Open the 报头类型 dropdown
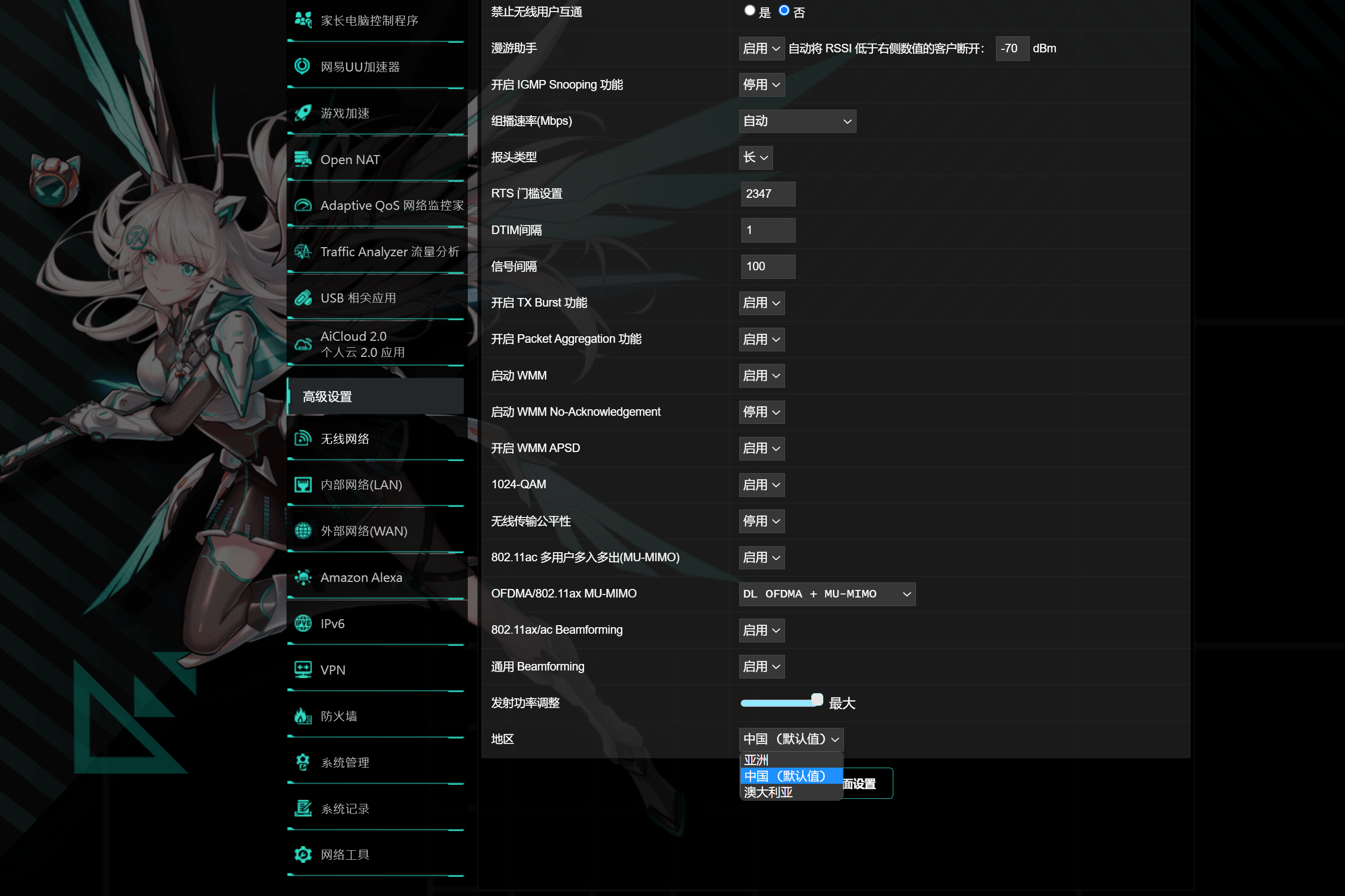Image resolution: width=1345 pixels, height=896 pixels. pyautogui.click(x=756, y=158)
